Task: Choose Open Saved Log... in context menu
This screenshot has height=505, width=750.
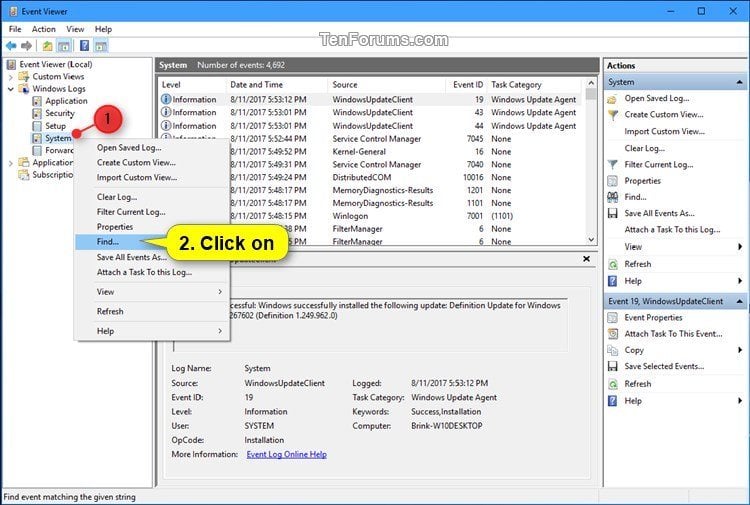Action: (152, 148)
